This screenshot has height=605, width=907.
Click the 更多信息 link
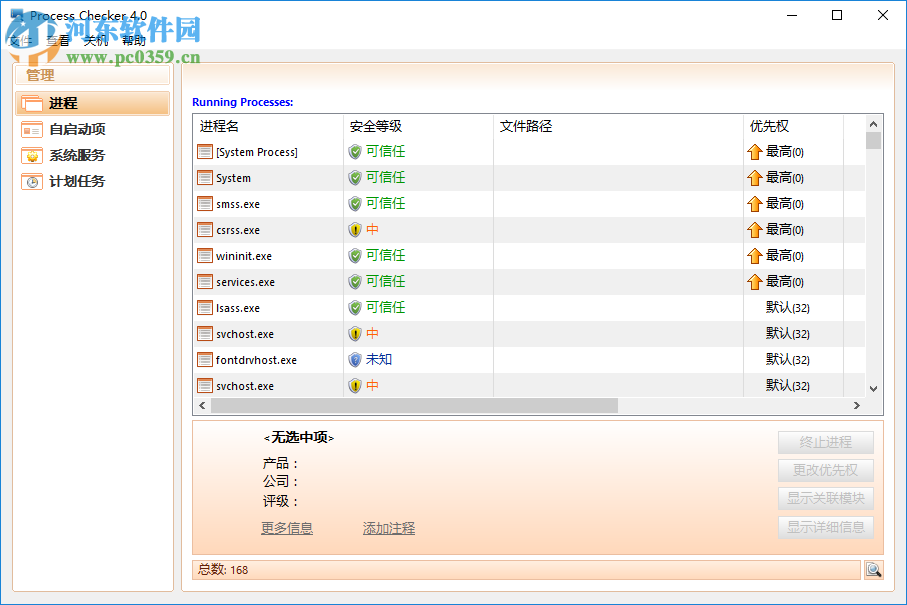[x=286, y=528]
